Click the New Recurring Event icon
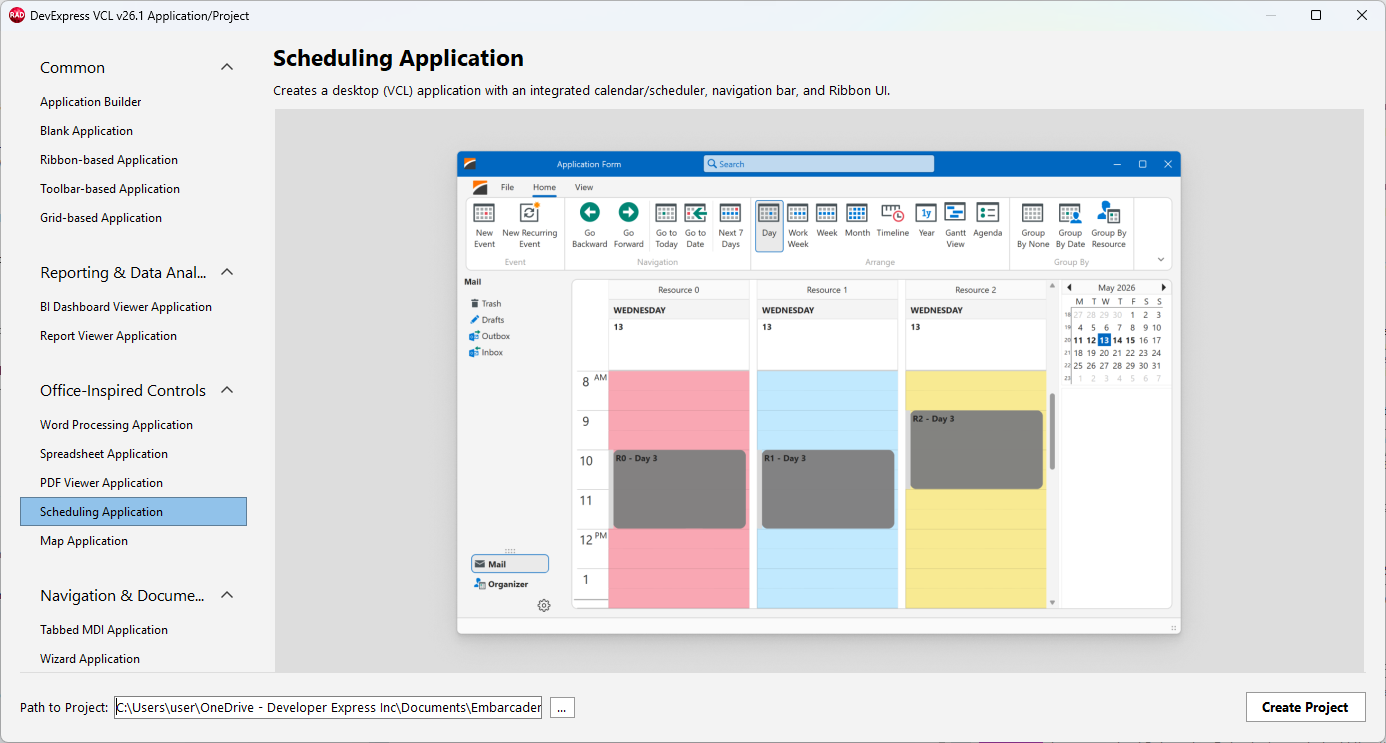 point(529,213)
